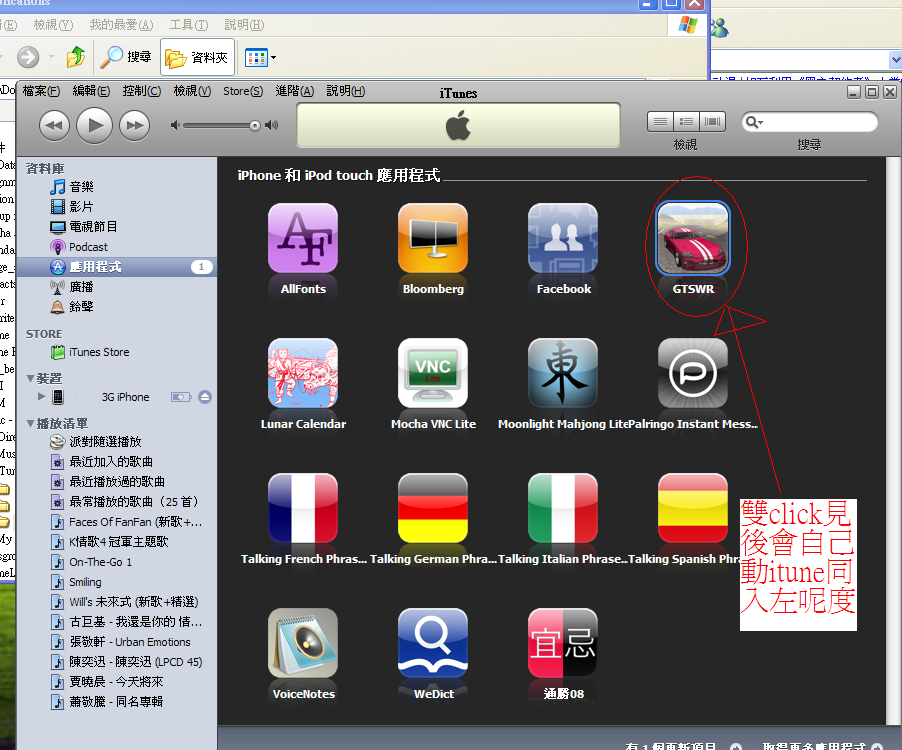Eject the 3G iPhone device
Image resolution: width=902 pixels, height=750 pixels.
click(205, 397)
